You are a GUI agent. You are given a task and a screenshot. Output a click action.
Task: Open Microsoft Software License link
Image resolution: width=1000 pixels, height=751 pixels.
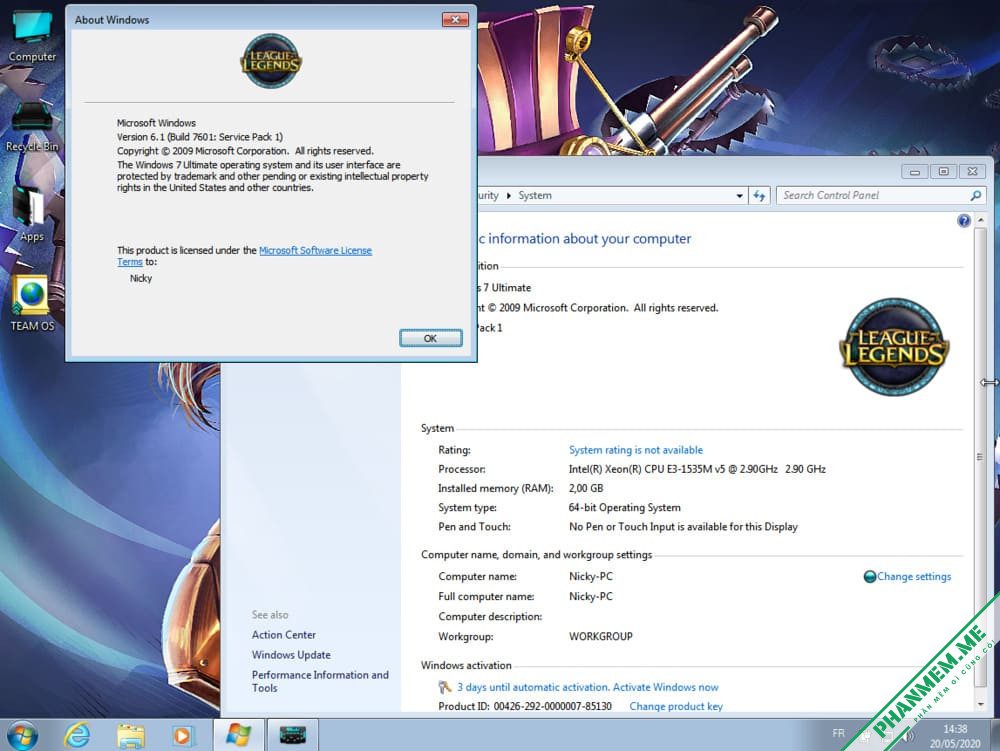pos(315,251)
